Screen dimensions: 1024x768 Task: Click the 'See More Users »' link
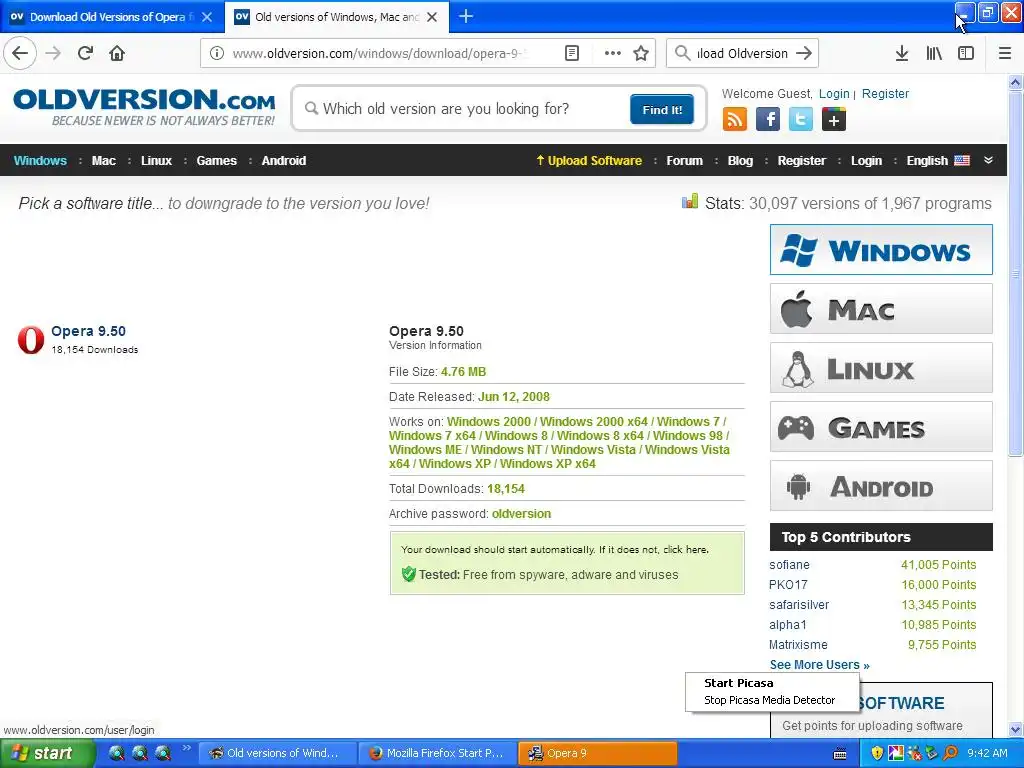click(820, 665)
